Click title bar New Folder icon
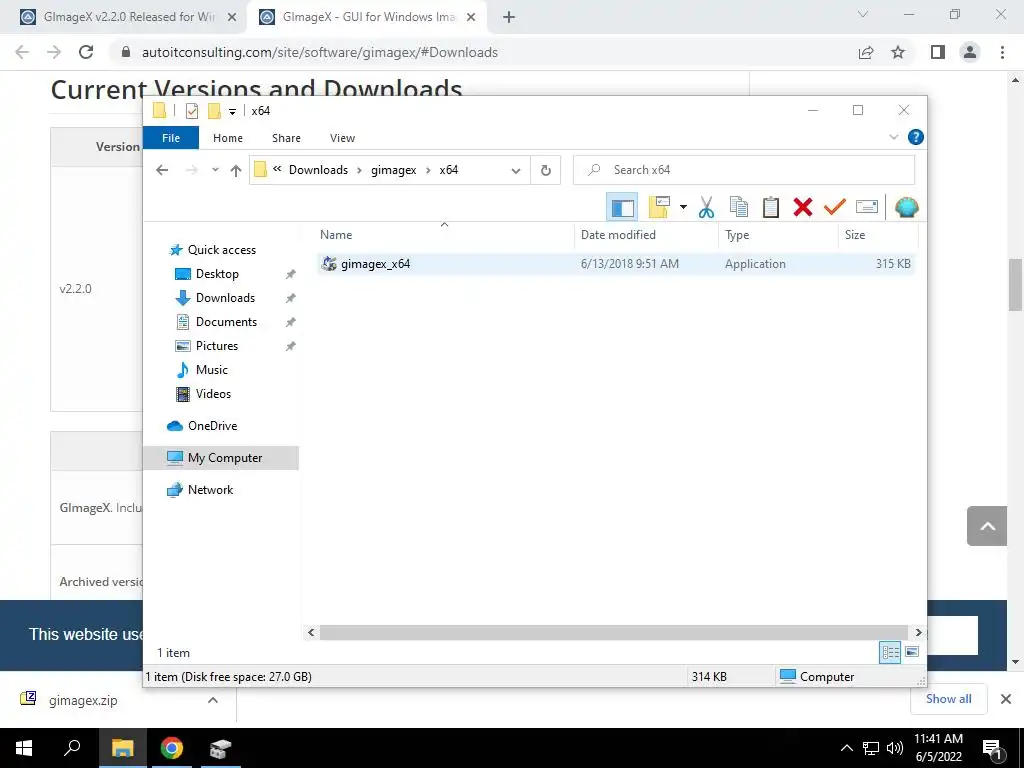The image size is (1024, 768). (x=214, y=111)
